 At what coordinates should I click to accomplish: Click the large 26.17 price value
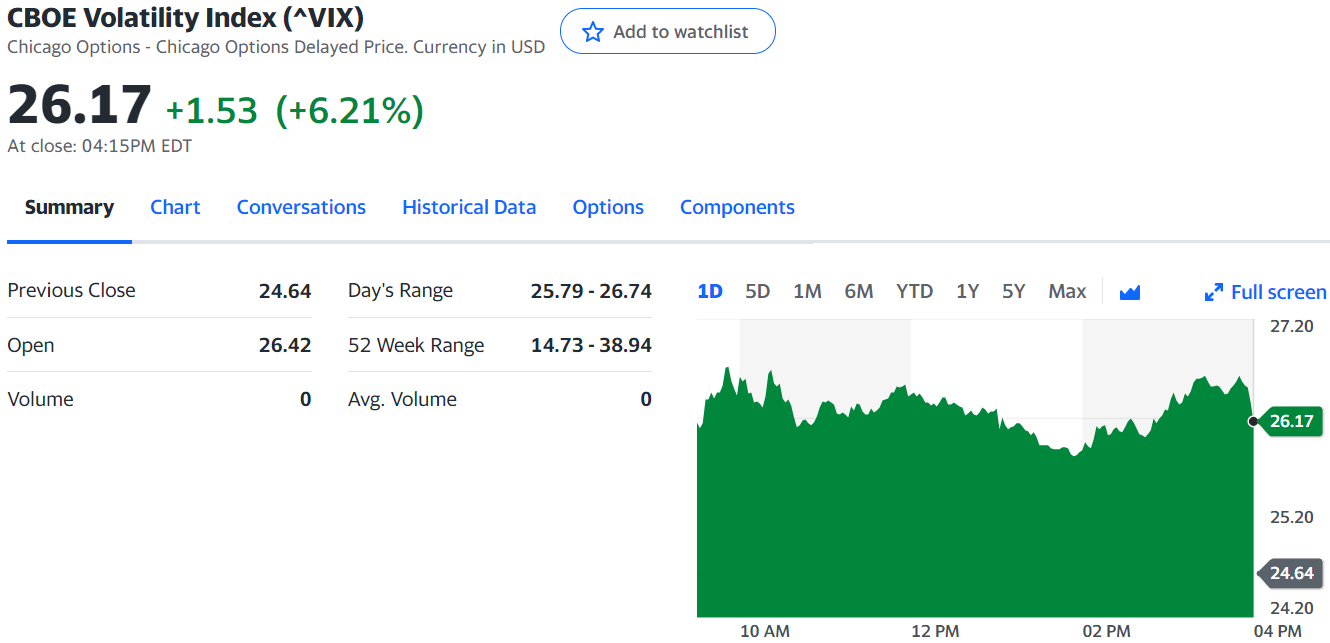pos(79,105)
